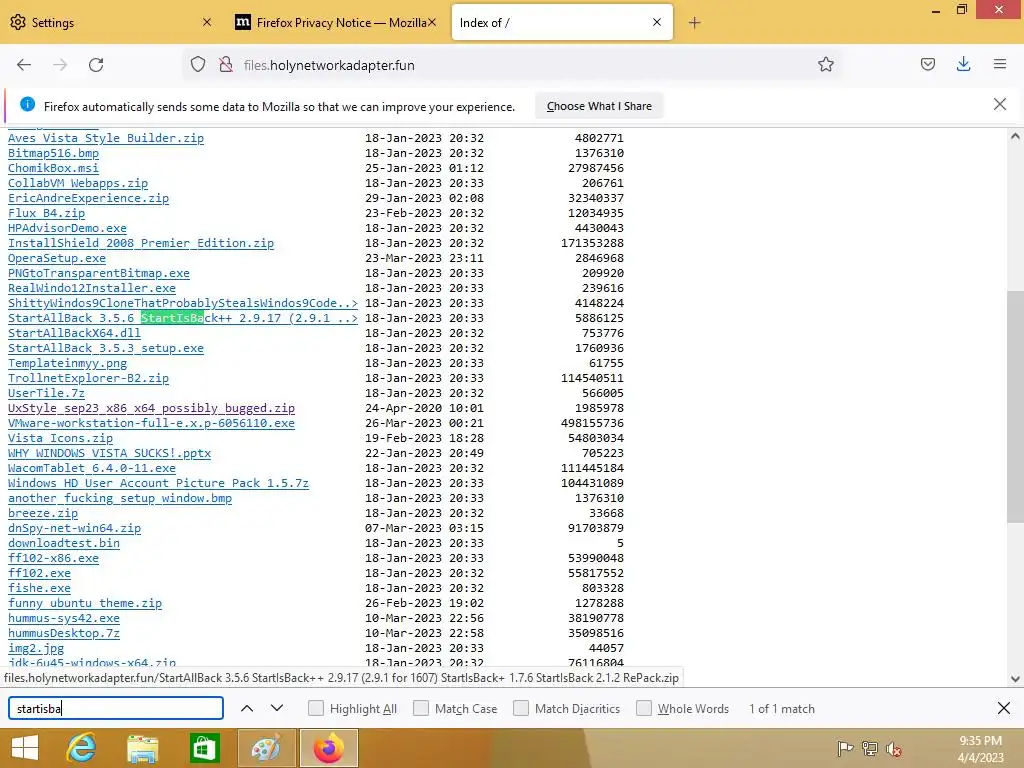Close the find bar
The height and width of the screenshot is (768, 1024).
1004,708
